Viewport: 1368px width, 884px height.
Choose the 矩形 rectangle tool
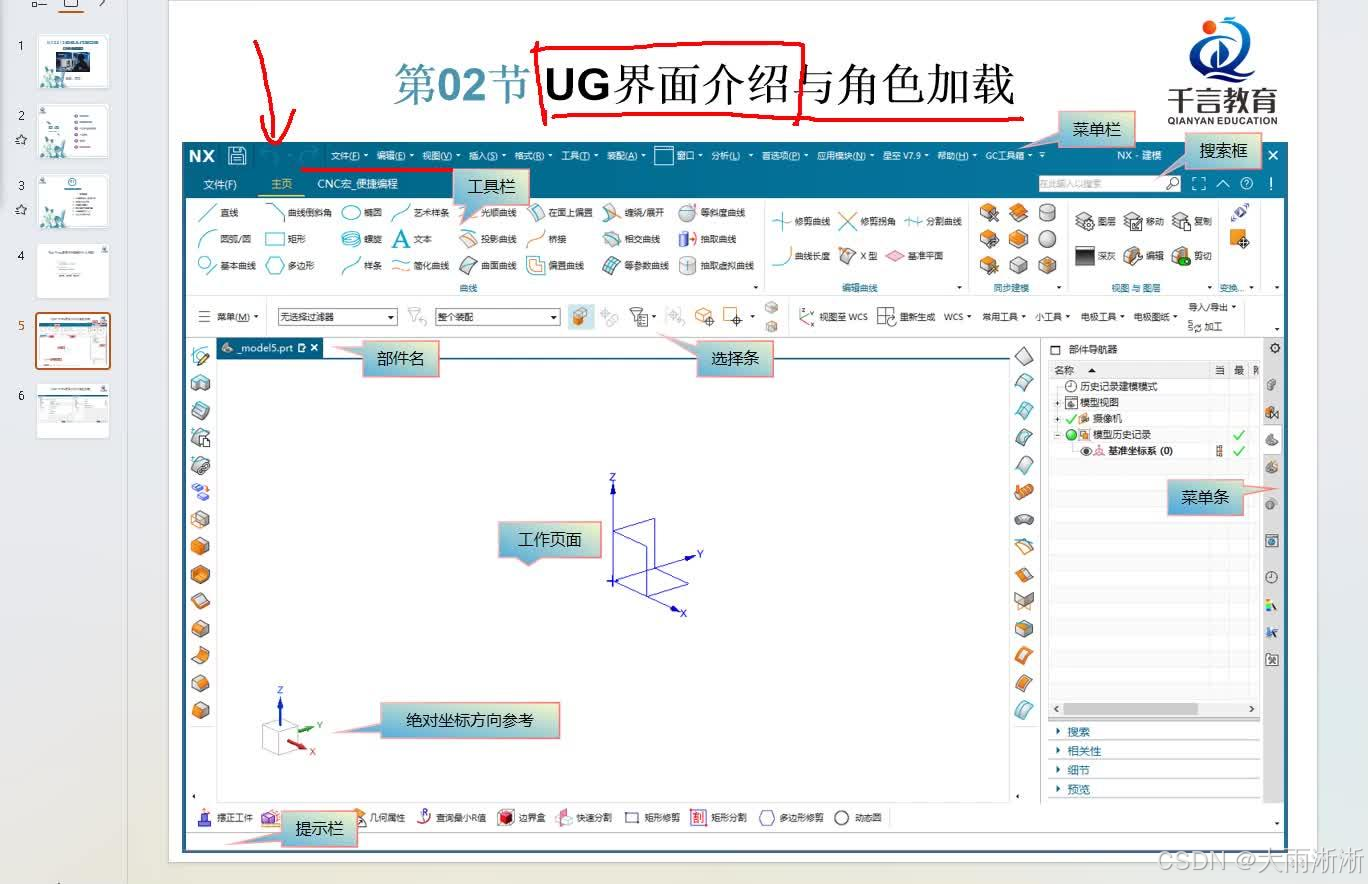[285, 239]
